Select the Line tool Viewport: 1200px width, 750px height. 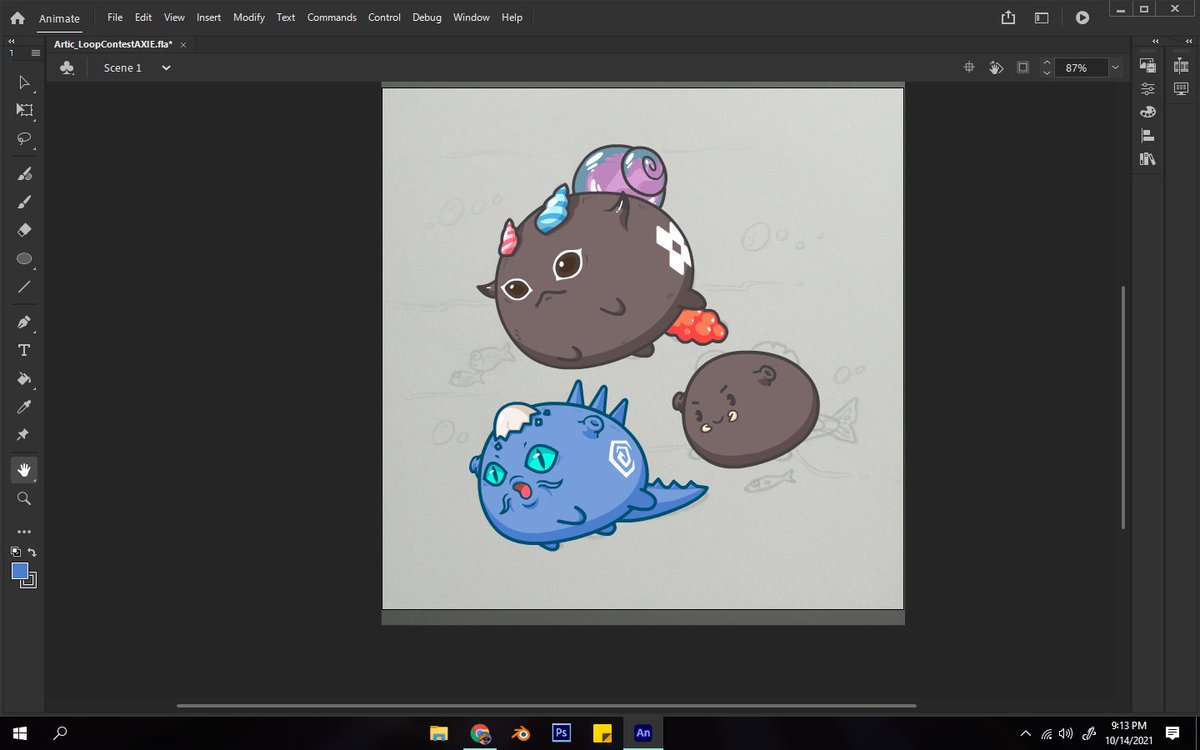pyautogui.click(x=25, y=287)
